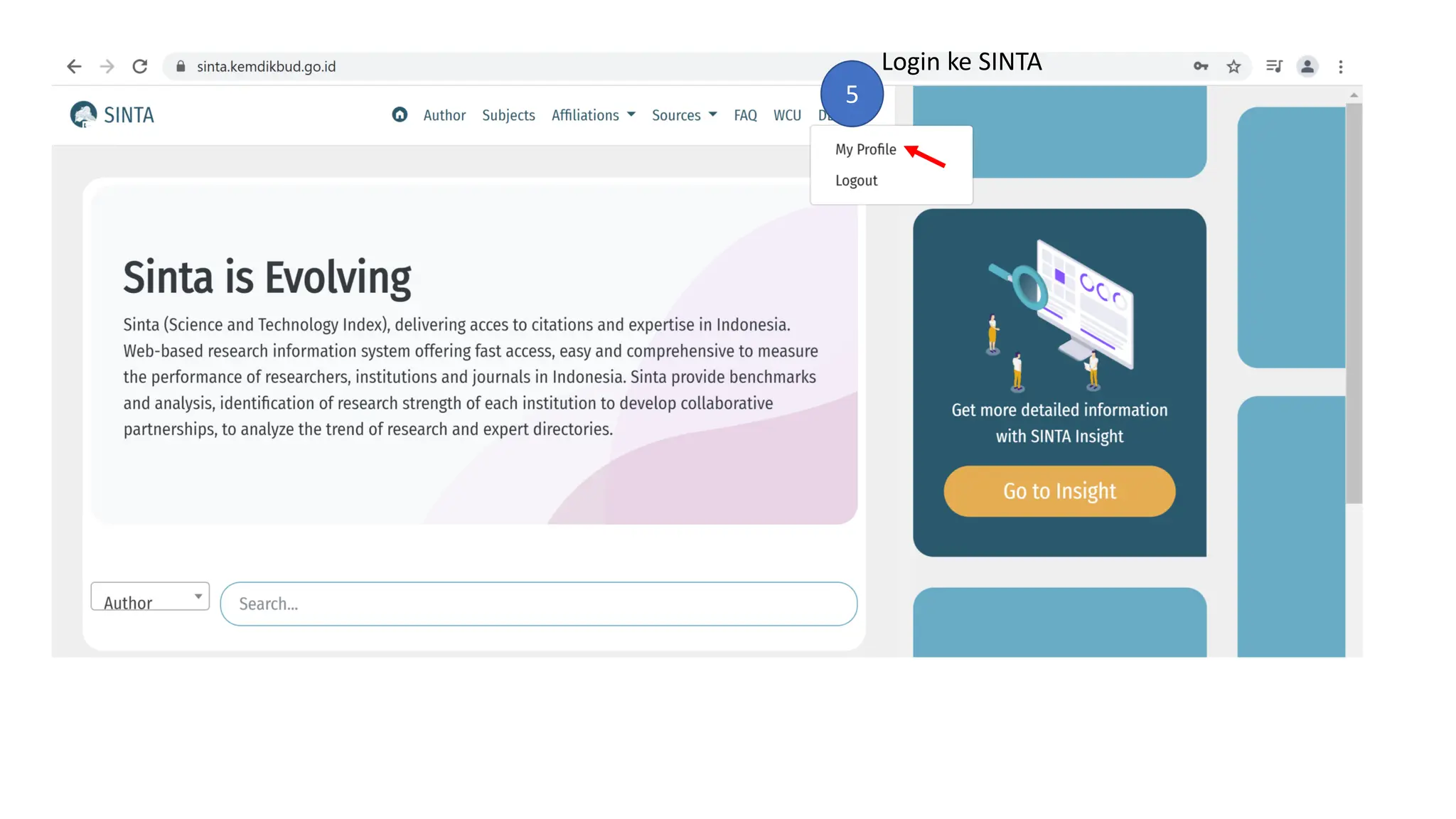
Task: Bookmark page with the star icon
Action: coord(1233,66)
